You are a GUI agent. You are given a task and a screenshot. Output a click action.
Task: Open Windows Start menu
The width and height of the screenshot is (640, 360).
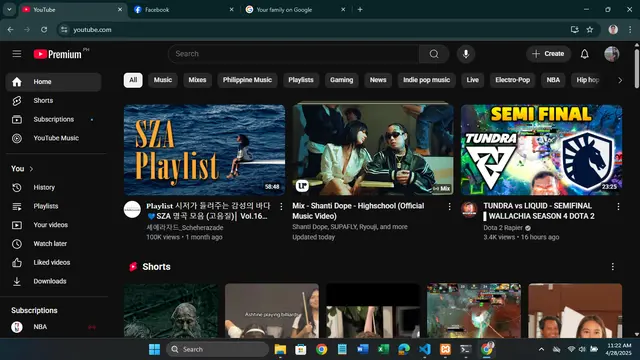154,349
